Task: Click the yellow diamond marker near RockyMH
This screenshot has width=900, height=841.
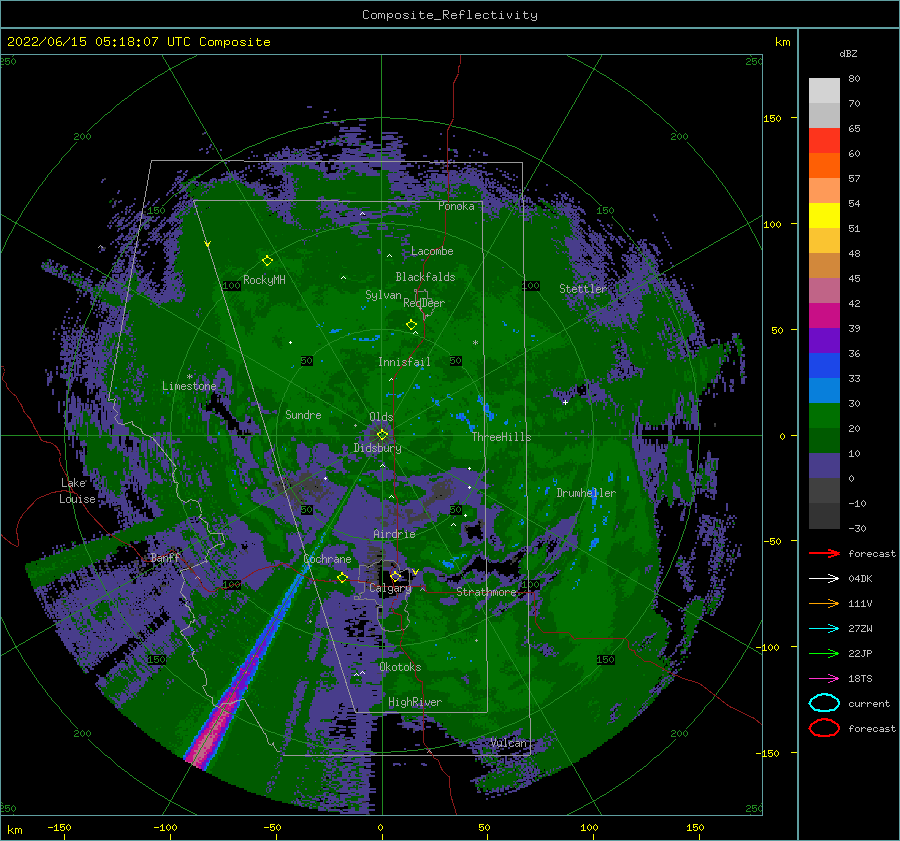Action: (267, 261)
